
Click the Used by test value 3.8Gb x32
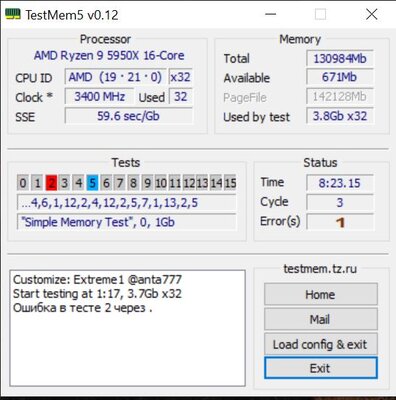coord(340,116)
